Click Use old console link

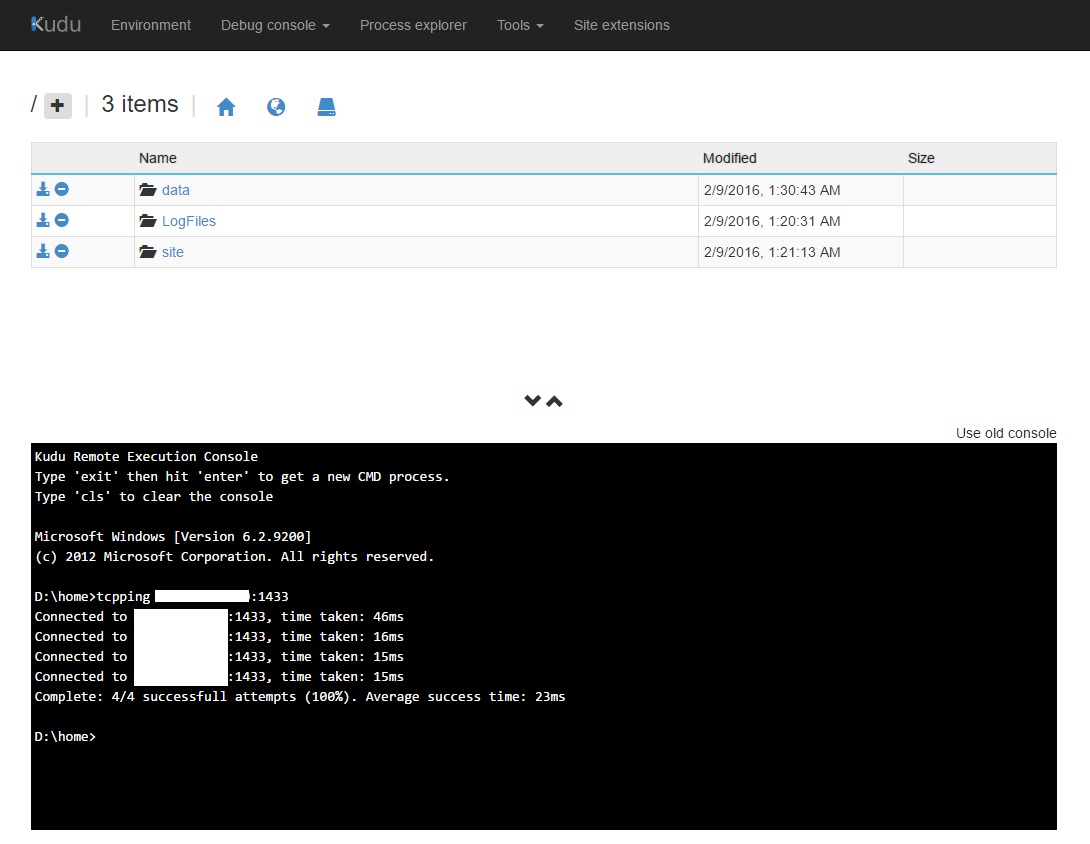point(1006,433)
